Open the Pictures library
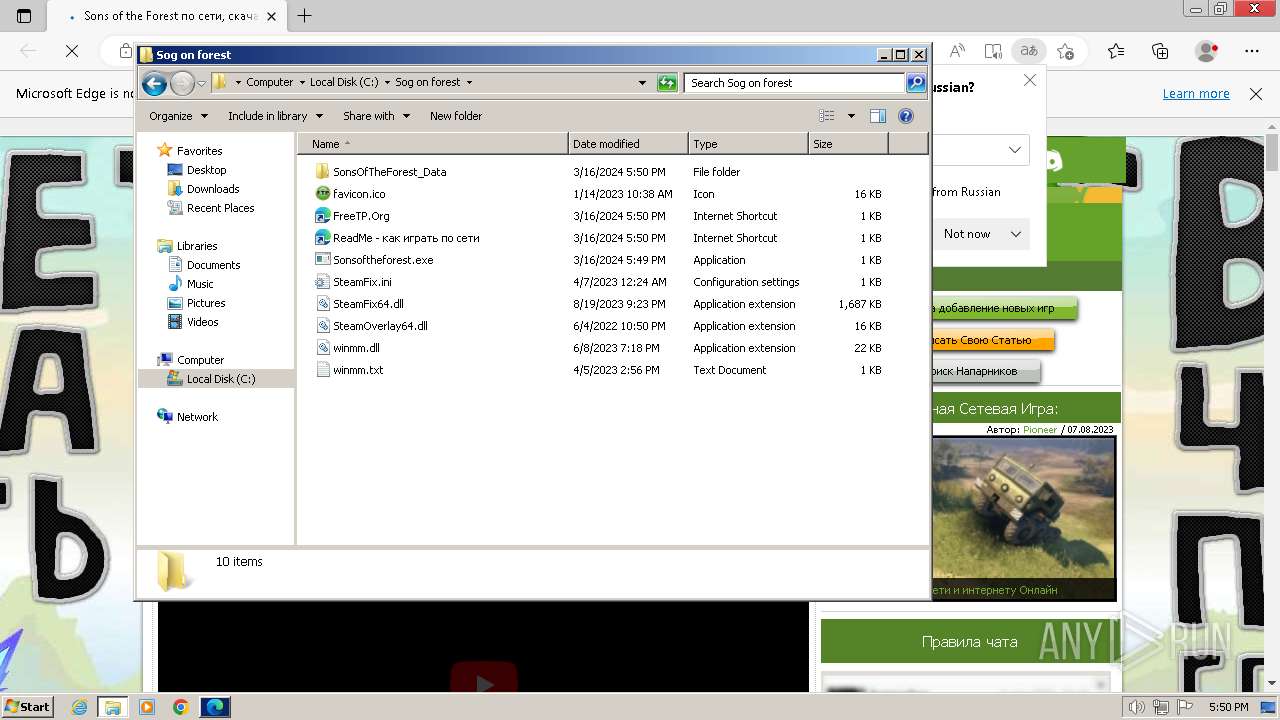This screenshot has width=1280, height=720. coord(206,303)
